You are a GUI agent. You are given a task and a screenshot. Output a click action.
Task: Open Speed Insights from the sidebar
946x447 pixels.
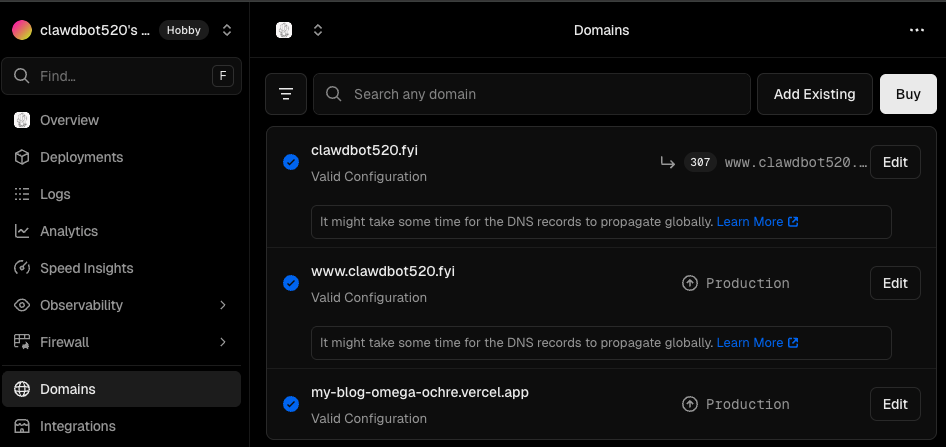coord(86,268)
